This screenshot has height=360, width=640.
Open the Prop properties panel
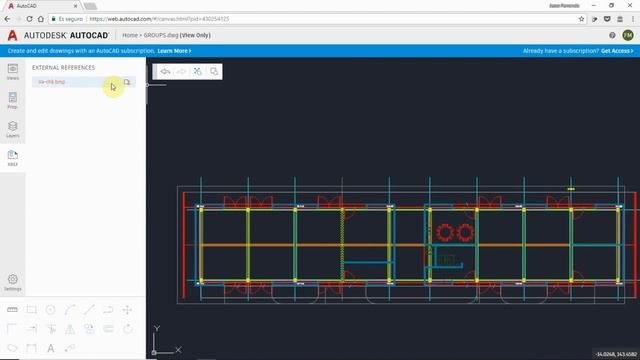(13, 100)
